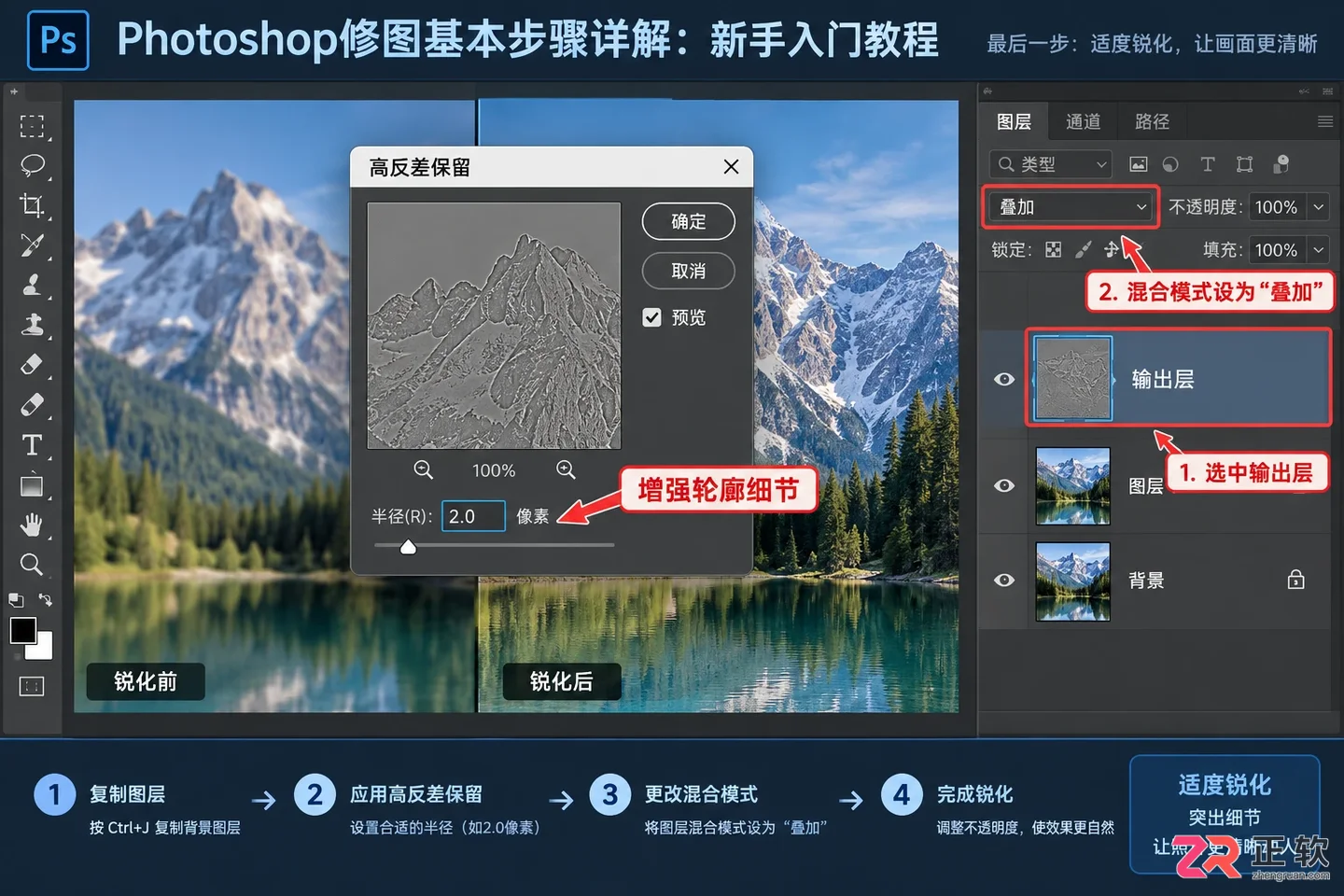The height and width of the screenshot is (896, 1344).
Task: Select the Gradient tool
Action: click(32, 485)
